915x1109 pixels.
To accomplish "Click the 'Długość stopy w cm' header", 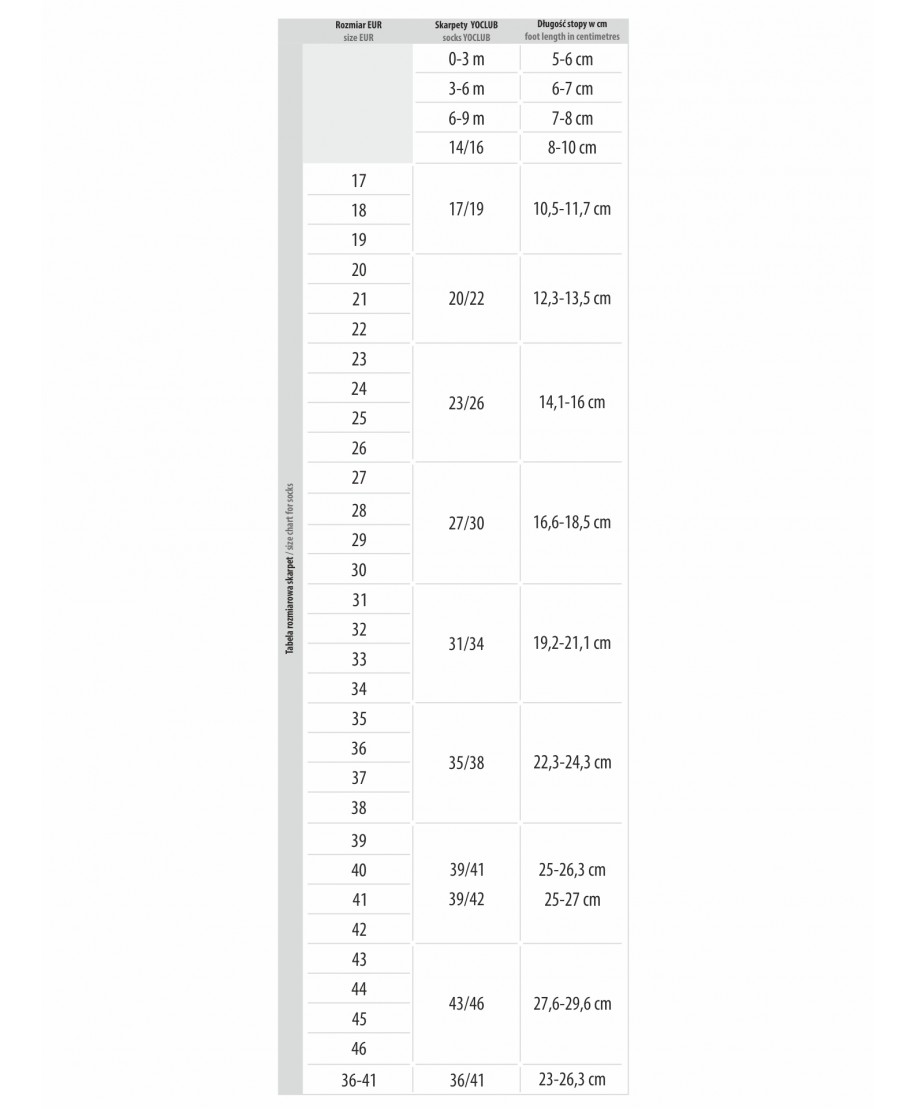I will [x=572, y=24].
